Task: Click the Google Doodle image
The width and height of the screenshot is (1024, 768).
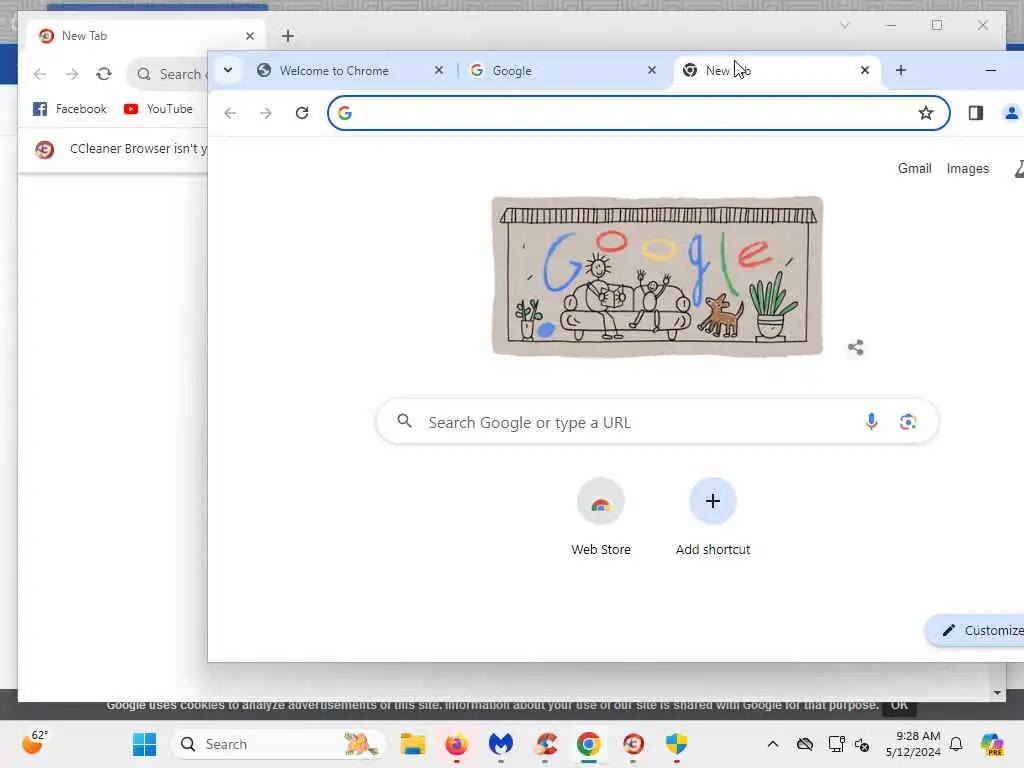Action: tap(657, 276)
